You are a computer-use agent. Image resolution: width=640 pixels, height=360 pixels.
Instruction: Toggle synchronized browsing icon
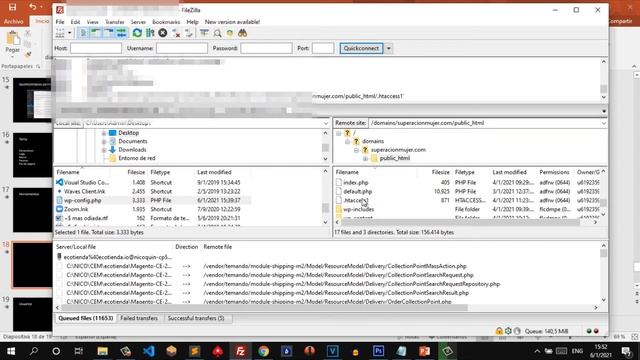tap(230, 33)
